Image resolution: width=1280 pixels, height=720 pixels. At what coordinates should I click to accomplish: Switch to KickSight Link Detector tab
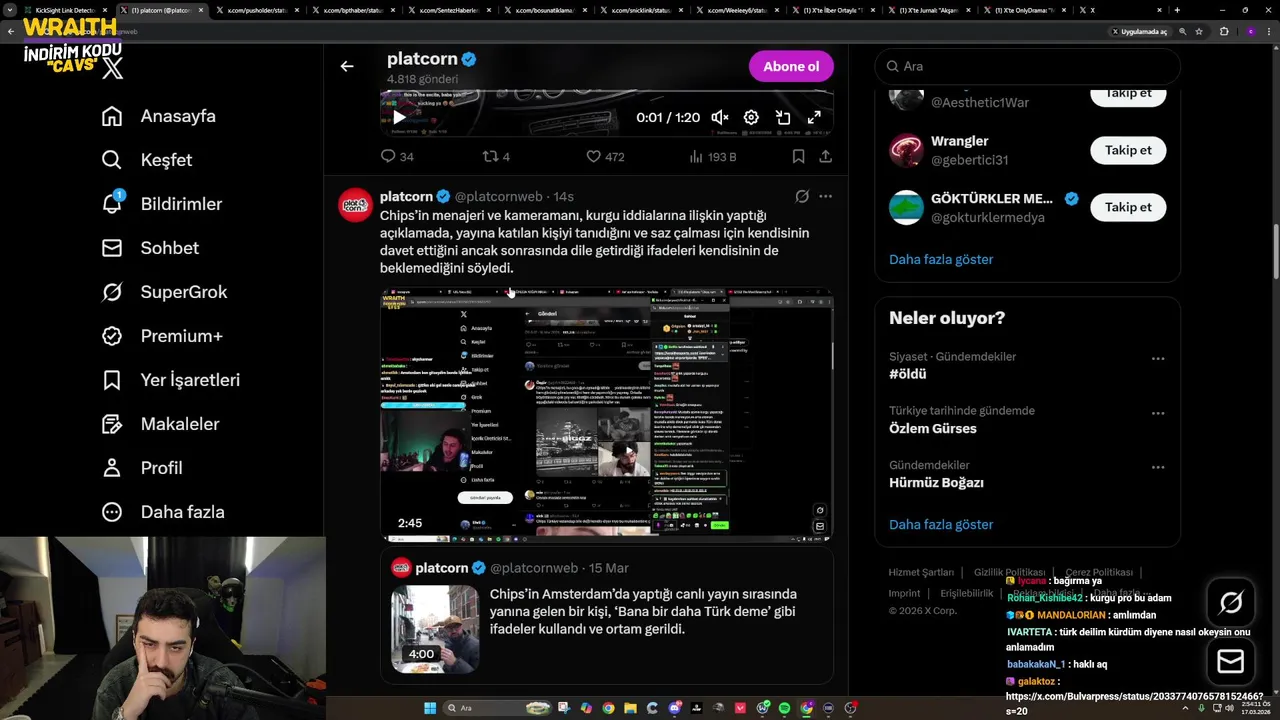click(x=65, y=10)
